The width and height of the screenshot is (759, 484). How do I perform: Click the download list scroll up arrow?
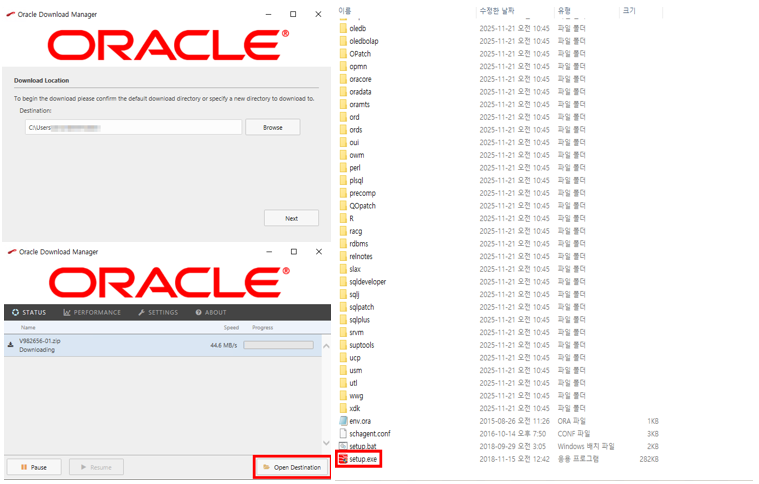[326, 346]
